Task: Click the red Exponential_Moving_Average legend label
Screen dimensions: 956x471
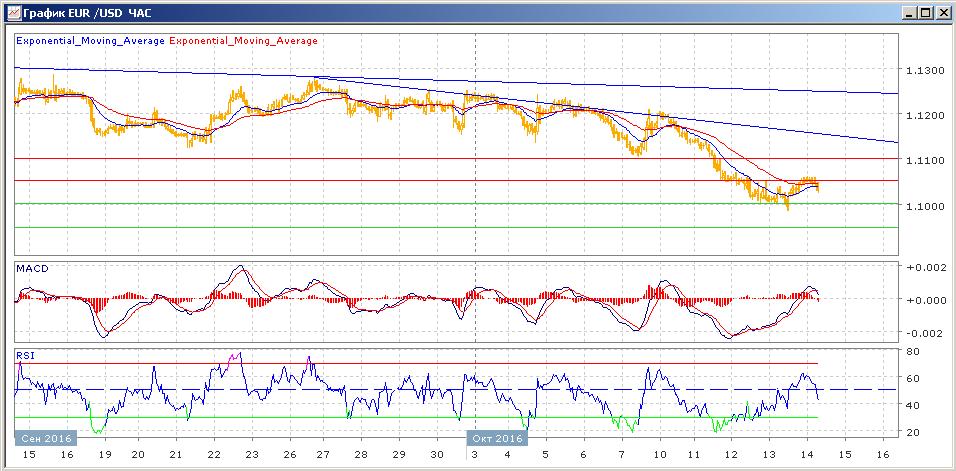Action: [x=243, y=41]
